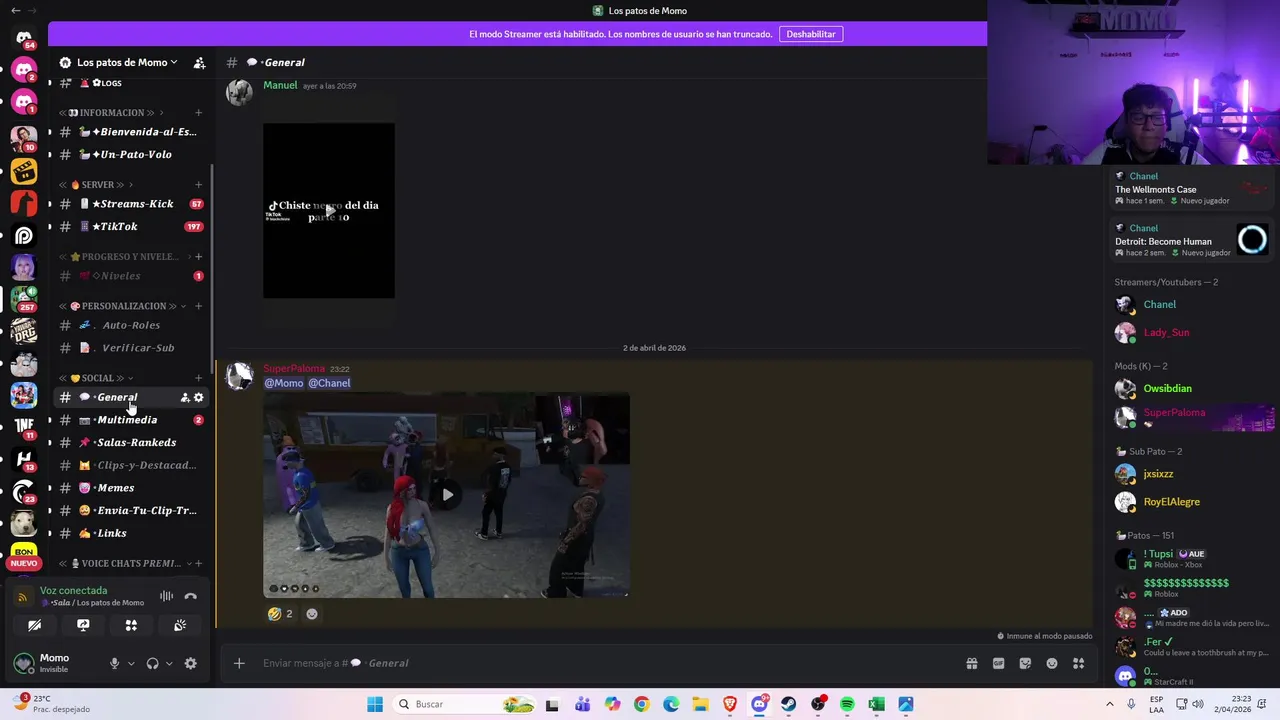This screenshot has height=720, width=1280.
Task: Open direct messages Discord home icon
Action: pos(24,38)
